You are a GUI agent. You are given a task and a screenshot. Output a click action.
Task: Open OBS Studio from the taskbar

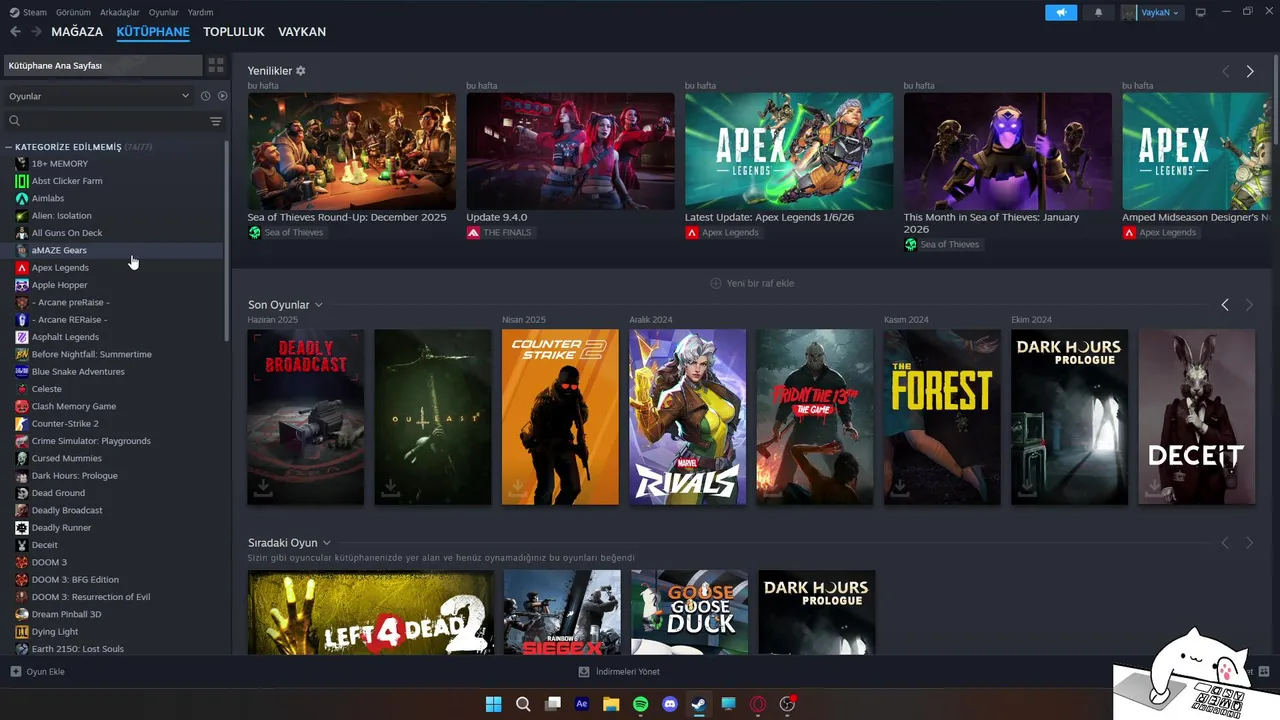pos(787,704)
